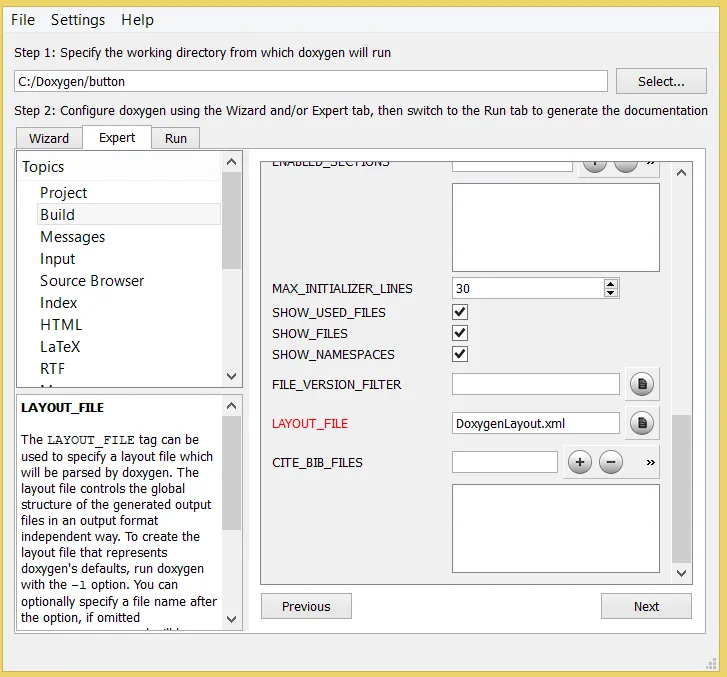Select the Expert tab
Screen dimensions: 727x677
pos(117,137)
